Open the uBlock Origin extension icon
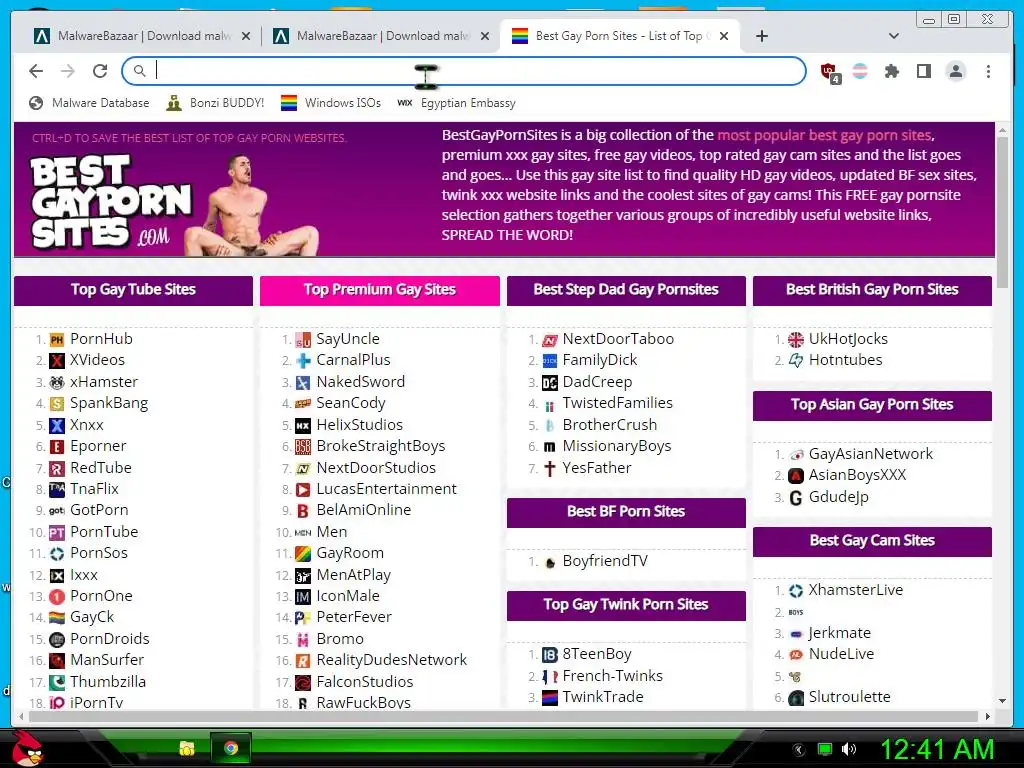Viewport: 1024px width, 768px height. (x=829, y=72)
